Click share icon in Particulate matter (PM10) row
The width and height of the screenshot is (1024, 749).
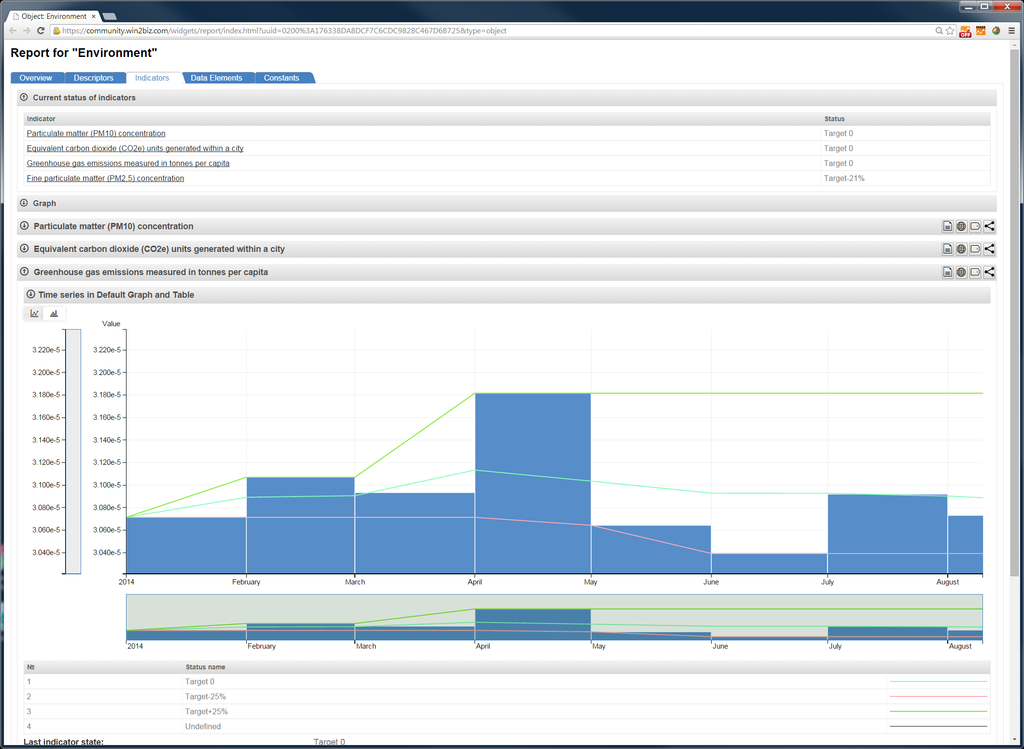pyautogui.click(x=989, y=226)
